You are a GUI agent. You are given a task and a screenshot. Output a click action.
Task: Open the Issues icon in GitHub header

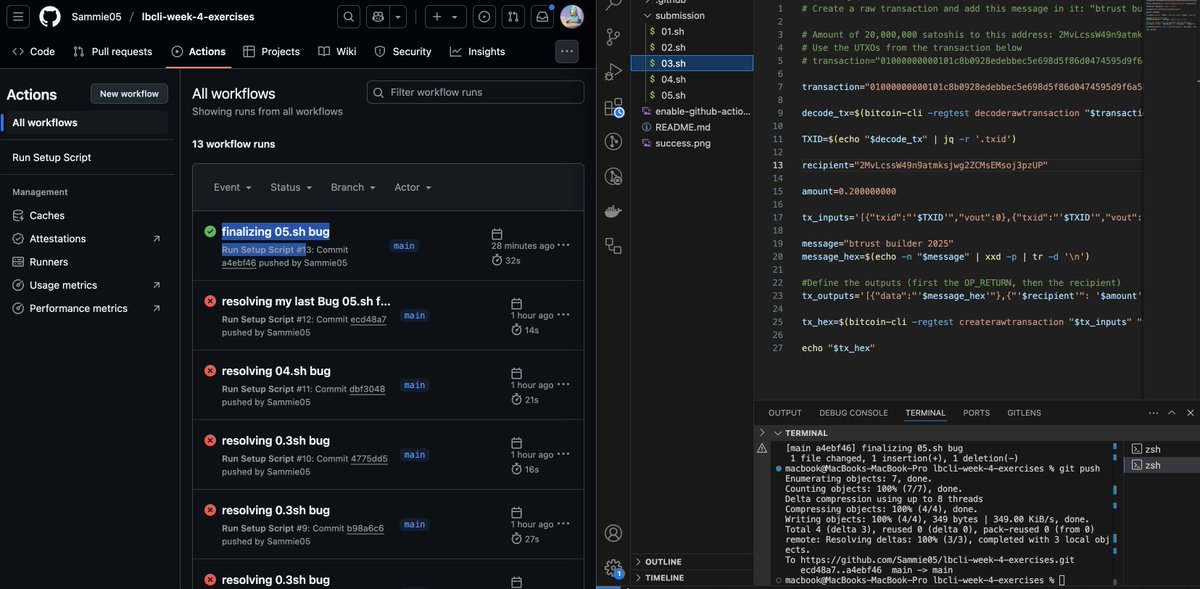pos(484,17)
